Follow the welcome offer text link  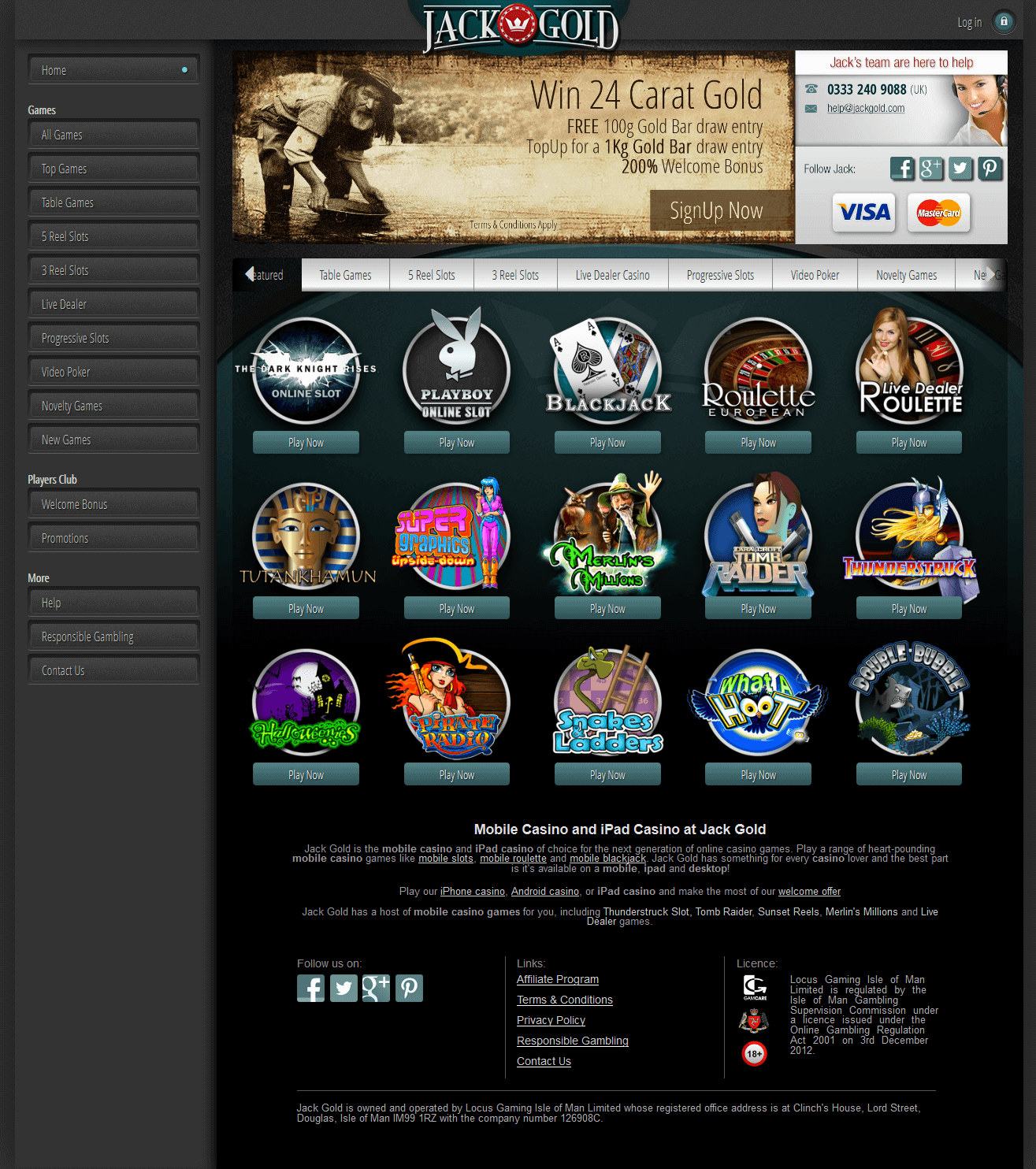click(809, 892)
